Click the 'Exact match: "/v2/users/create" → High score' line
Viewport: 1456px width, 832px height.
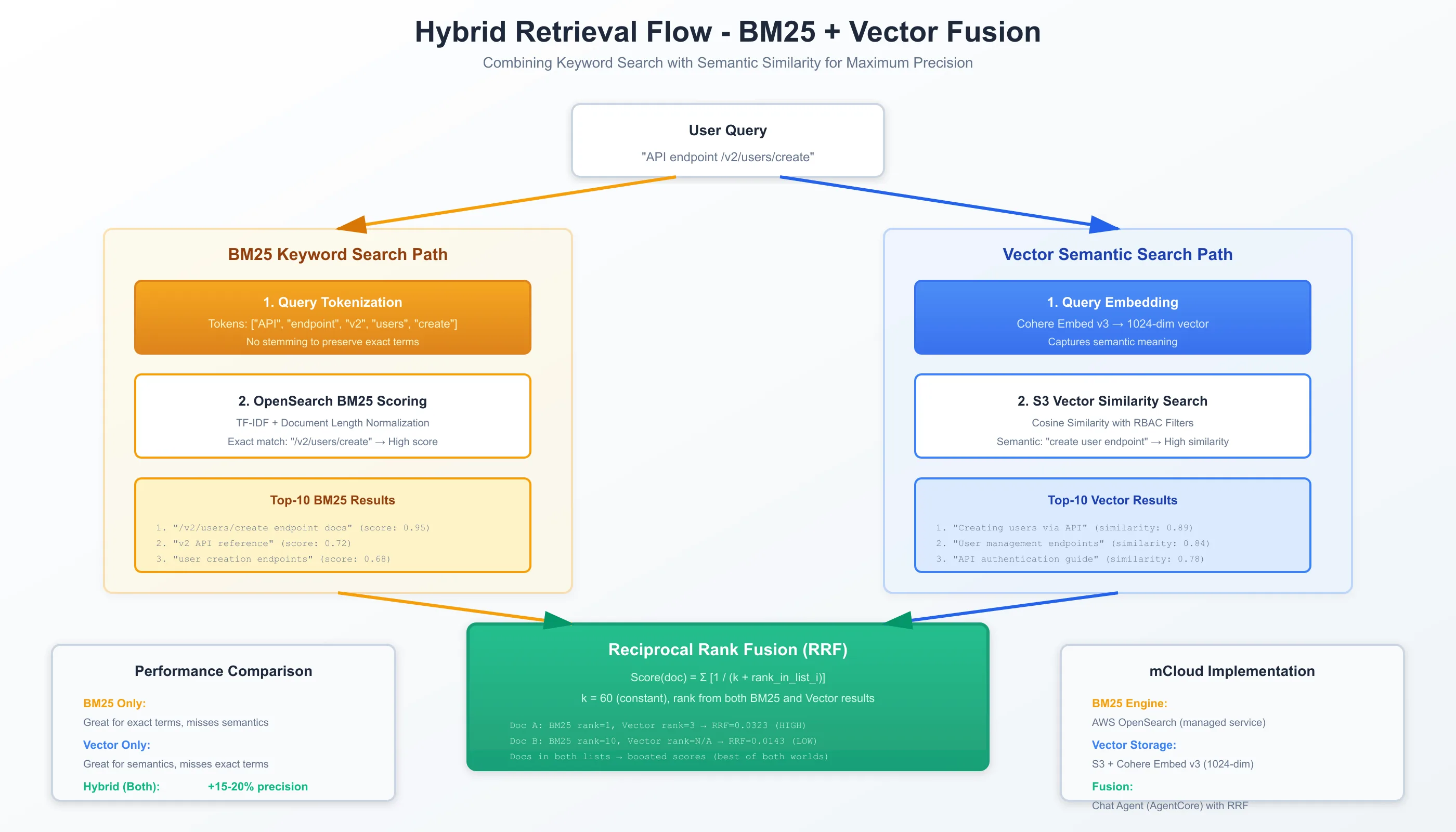[333, 441]
